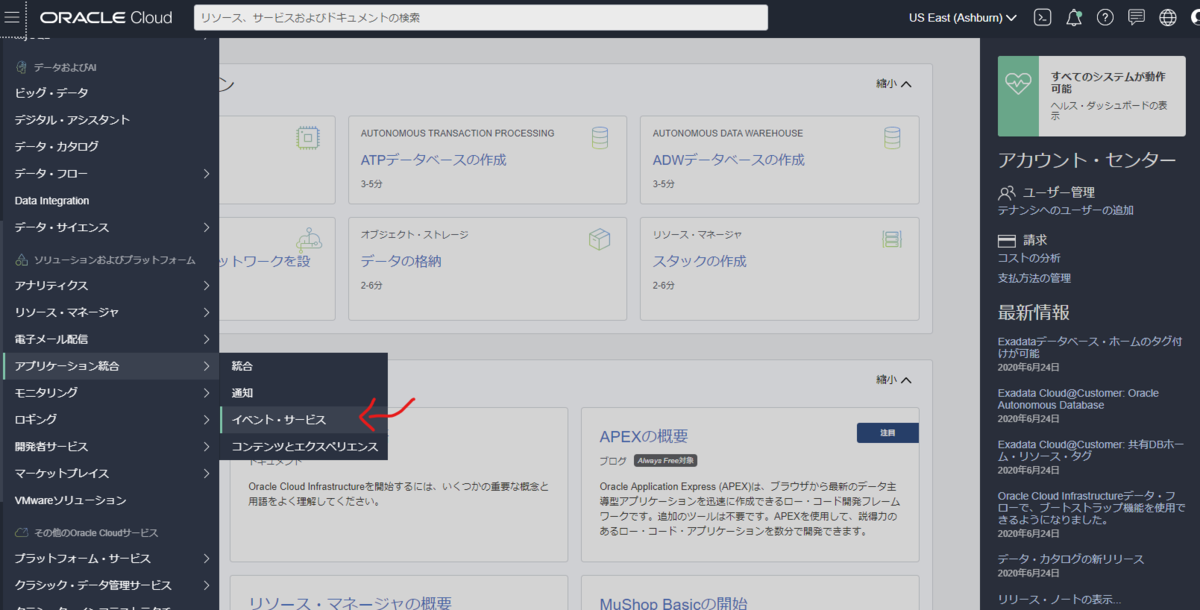Open Cloud Shell terminal icon
The width and height of the screenshot is (1200, 610).
pyautogui.click(x=1042, y=17)
